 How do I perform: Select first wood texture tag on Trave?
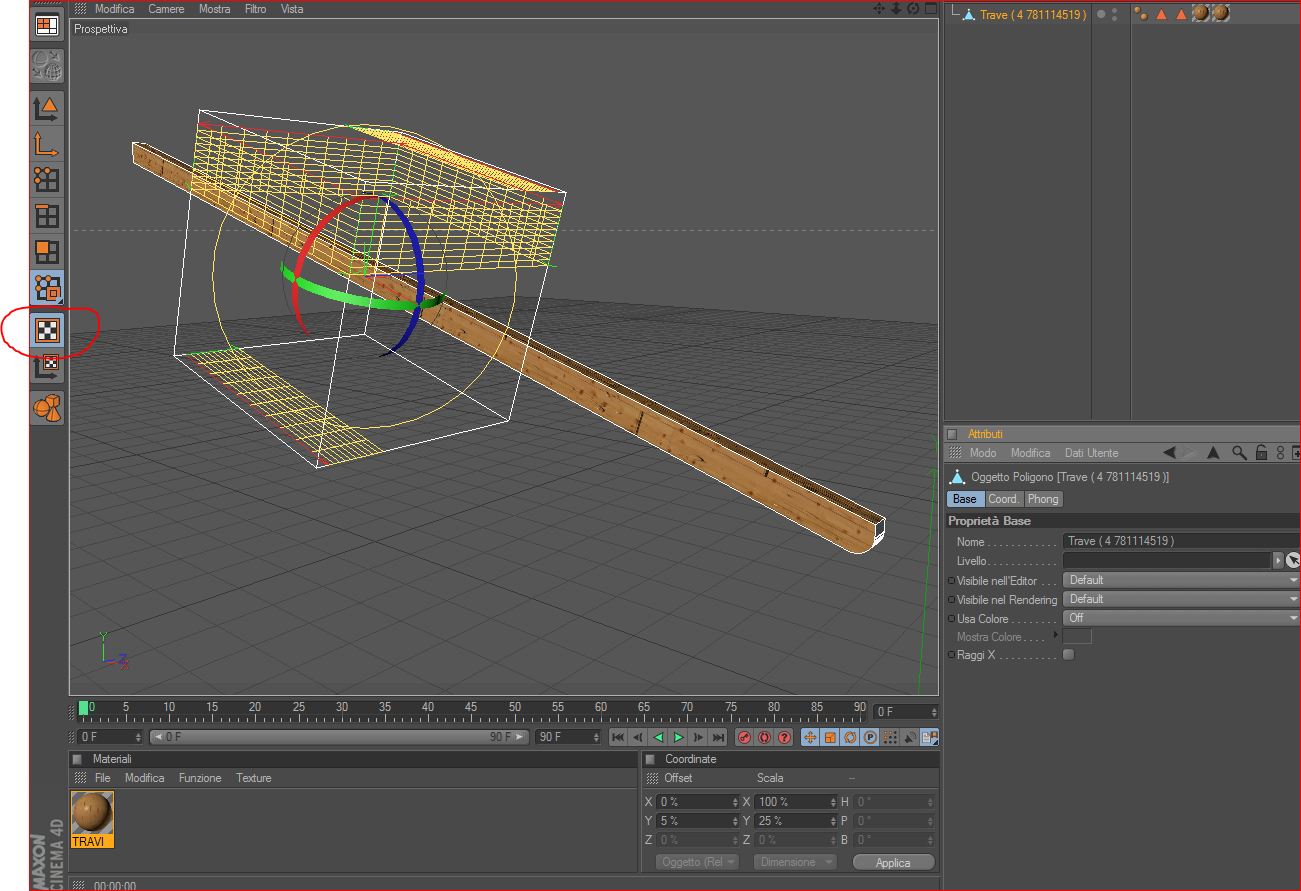(1201, 14)
